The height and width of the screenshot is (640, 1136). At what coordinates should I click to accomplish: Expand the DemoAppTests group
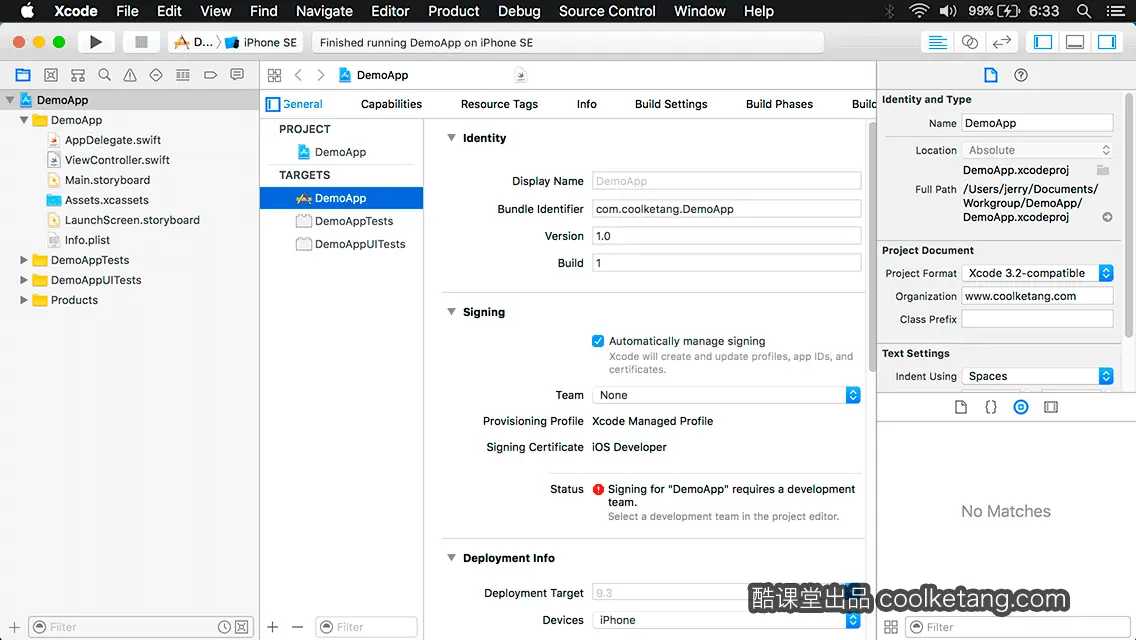coord(23,259)
